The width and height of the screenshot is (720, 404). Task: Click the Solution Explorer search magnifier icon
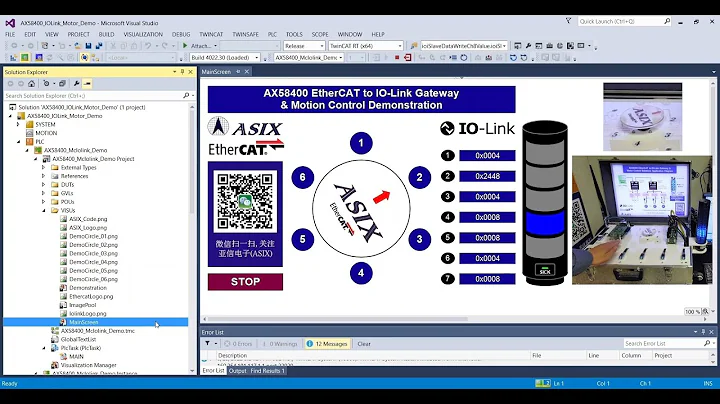[x=186, y=95]
